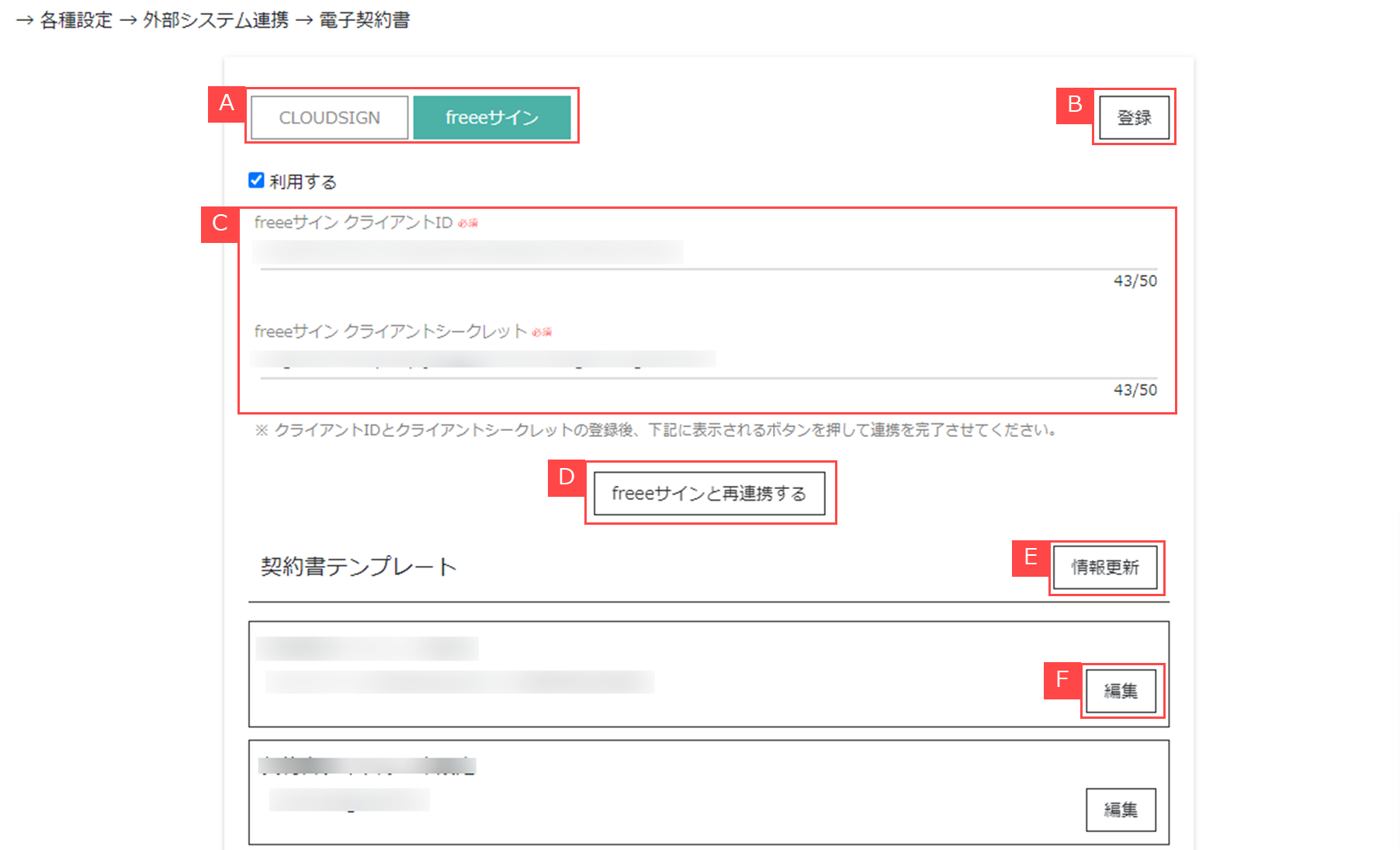
Task: Open 編集 for the first contract template
Action: pos(1121,691)
